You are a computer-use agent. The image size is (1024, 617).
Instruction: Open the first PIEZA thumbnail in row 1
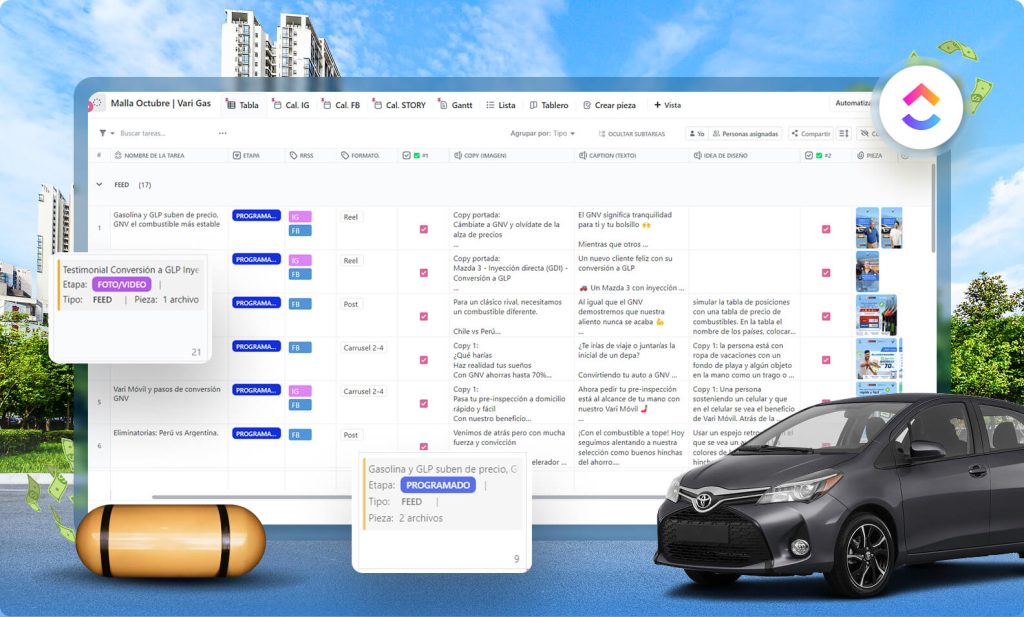(867, 228)
